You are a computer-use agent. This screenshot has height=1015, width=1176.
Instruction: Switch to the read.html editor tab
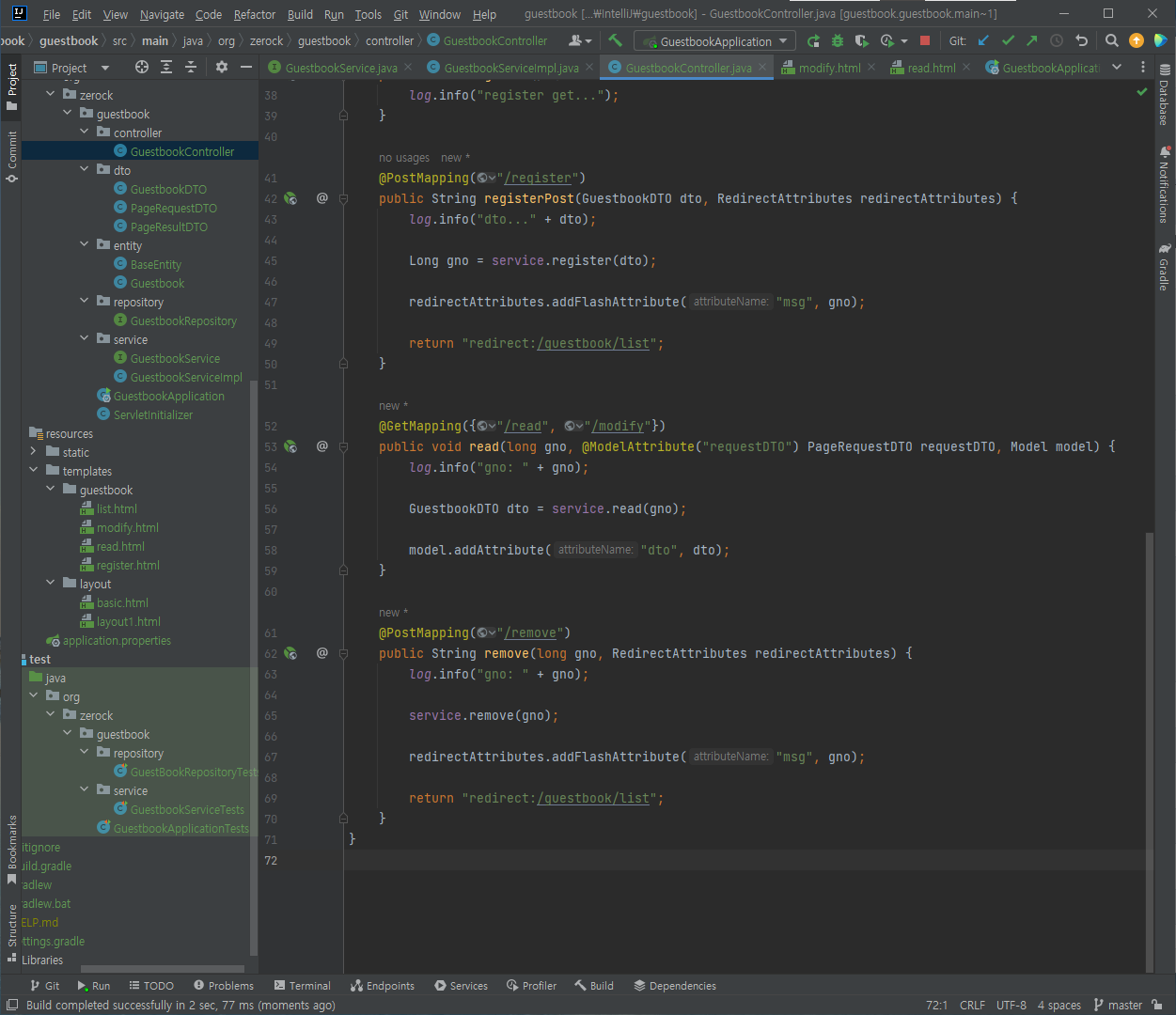(932, 68)
